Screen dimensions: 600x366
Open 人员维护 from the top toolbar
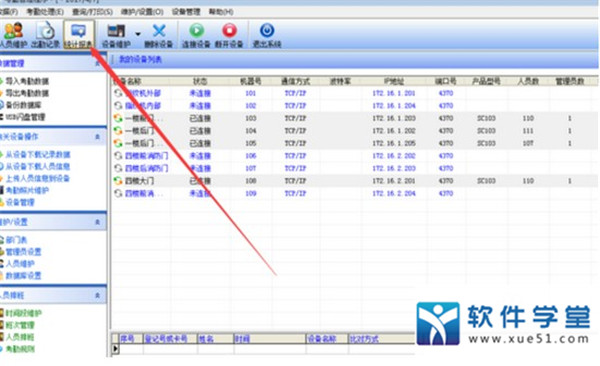tap(13, 35)
